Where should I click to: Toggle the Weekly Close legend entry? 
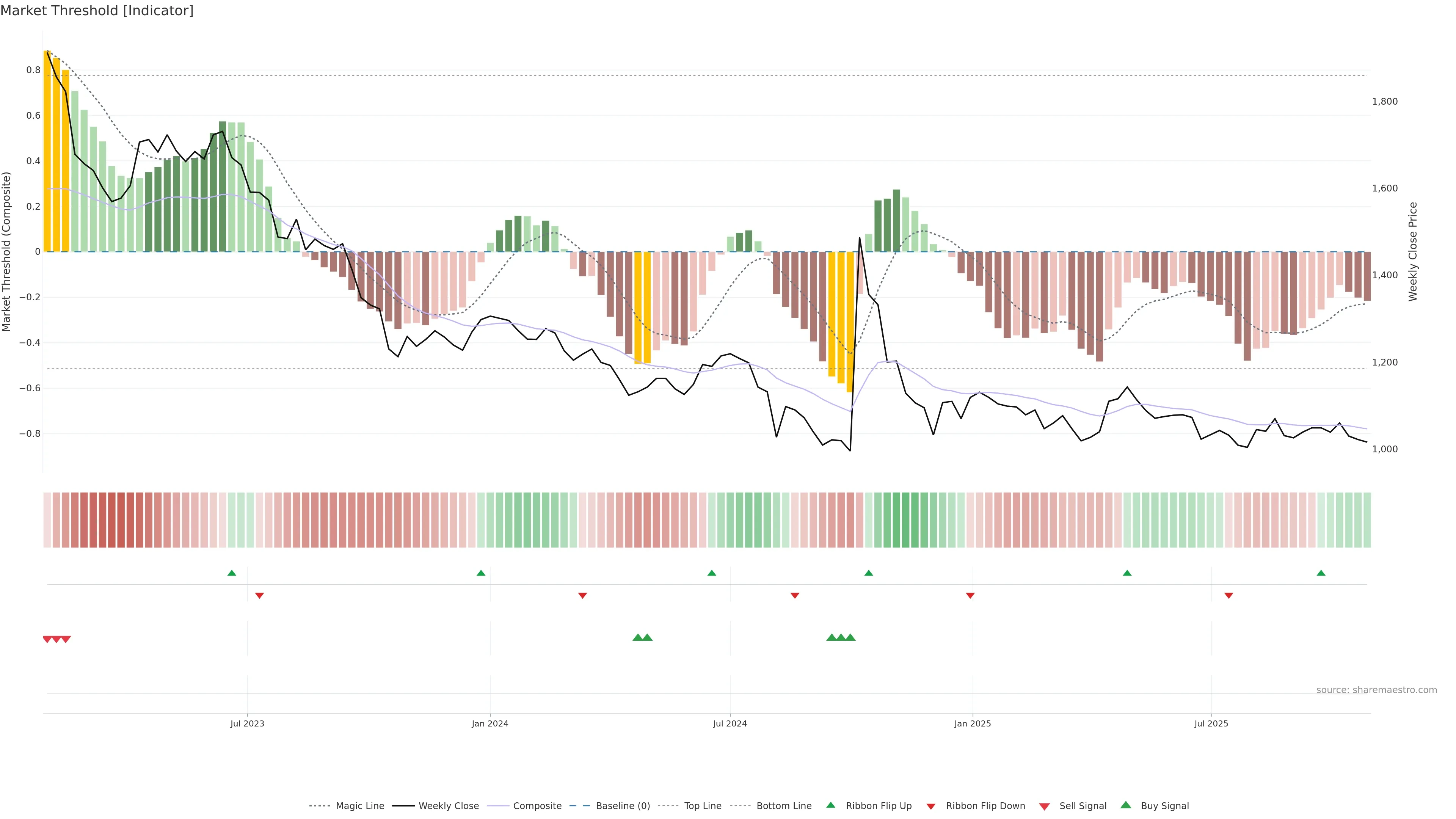pyautogui.click(x=448, y=806)
